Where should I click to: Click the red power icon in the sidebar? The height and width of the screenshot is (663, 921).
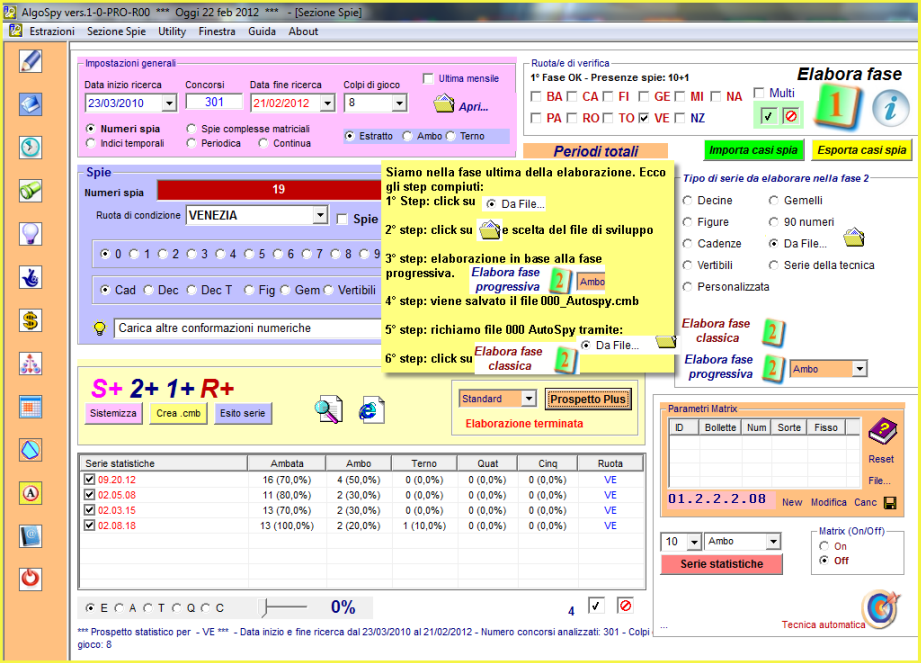click(31, 579)
